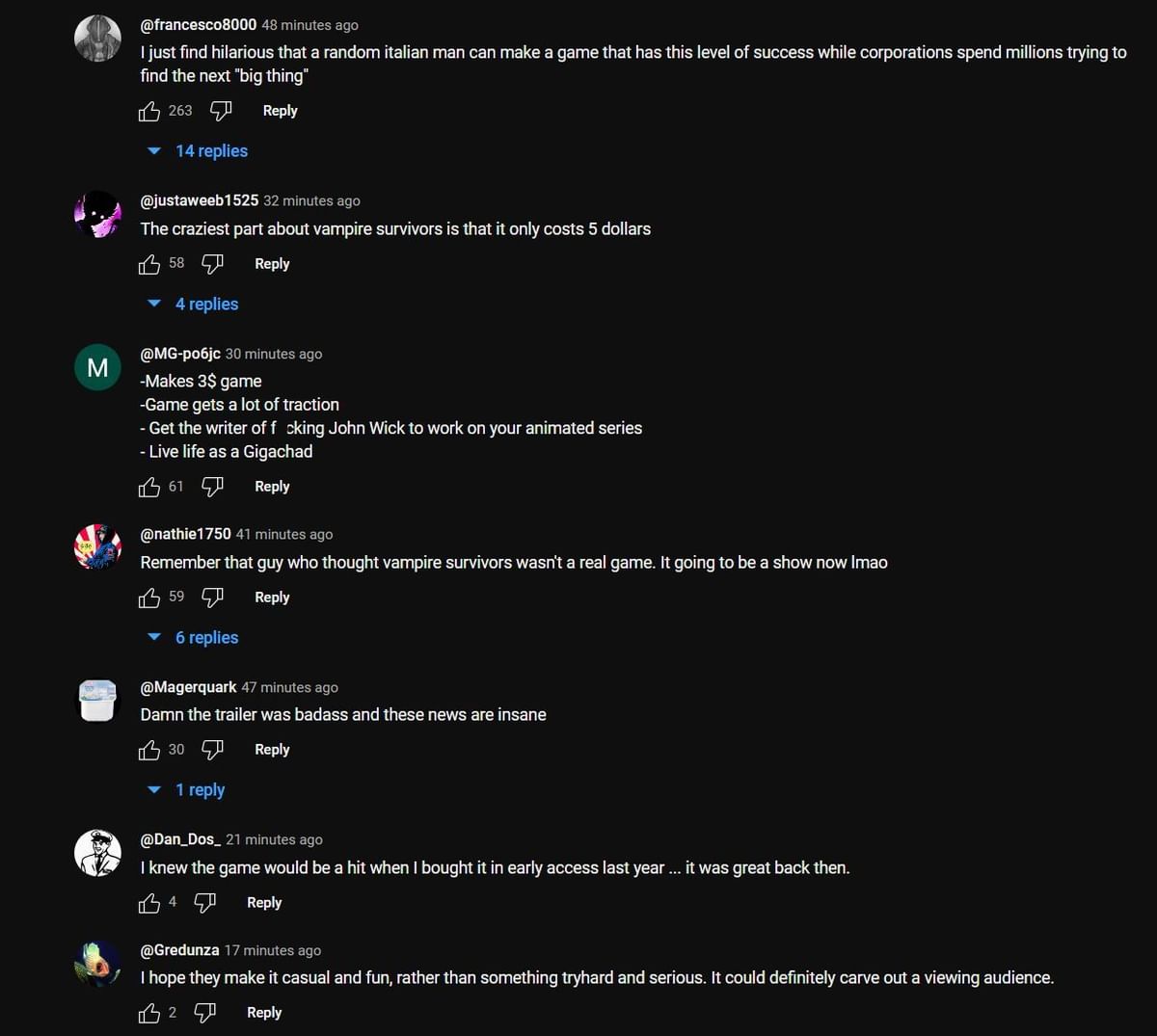Show 6 replies under @nathie1750

[x=206, y=638]
